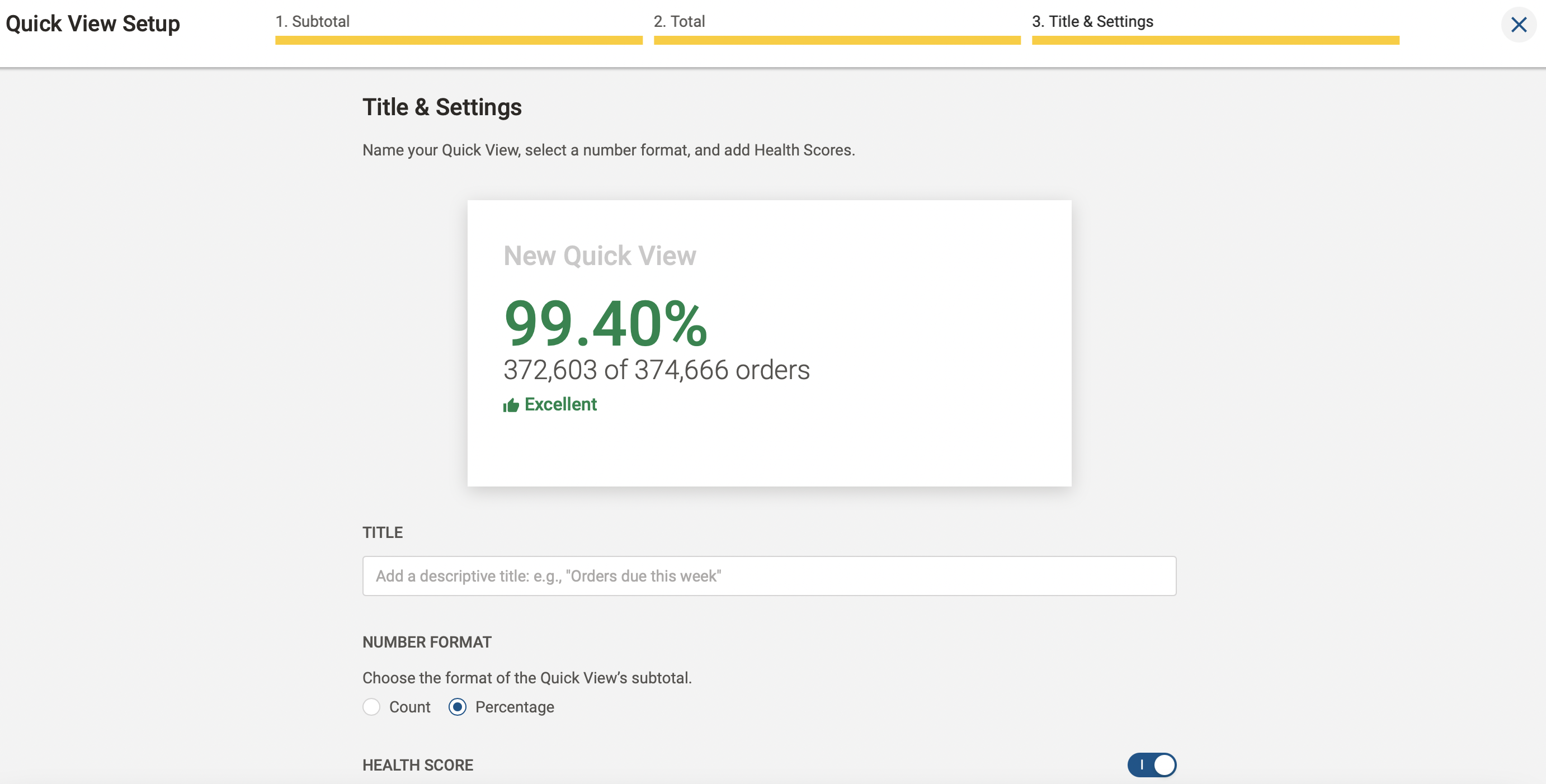Click the Excellent health label

(x=560, y=404)
